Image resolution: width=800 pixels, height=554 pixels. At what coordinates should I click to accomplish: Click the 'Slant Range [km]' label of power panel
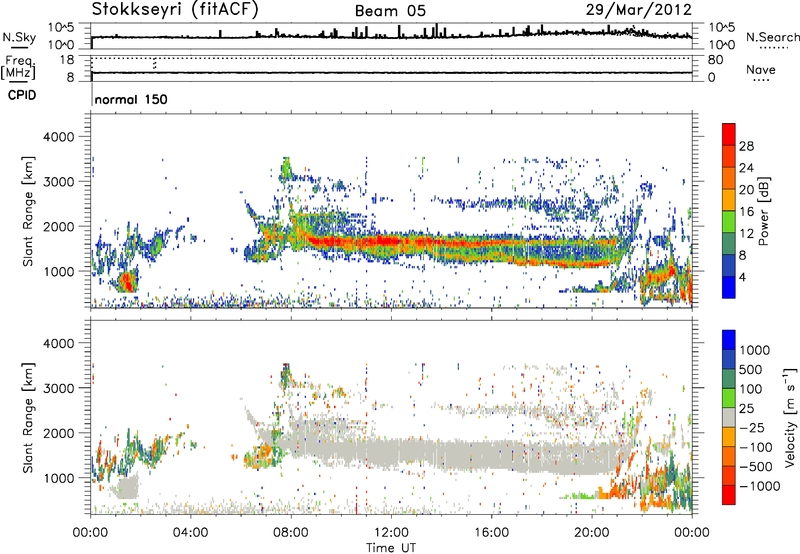pyautogui.click(x=28, y=211)
